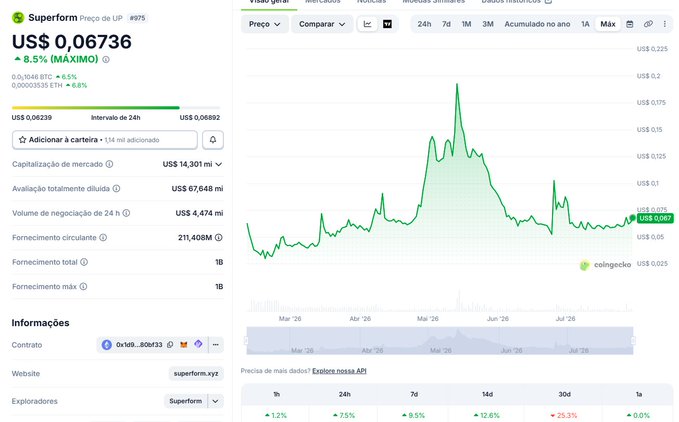The image size is (679, 422).
Task: Click the MetaMask fox icon
Action: tap(184, 345)
